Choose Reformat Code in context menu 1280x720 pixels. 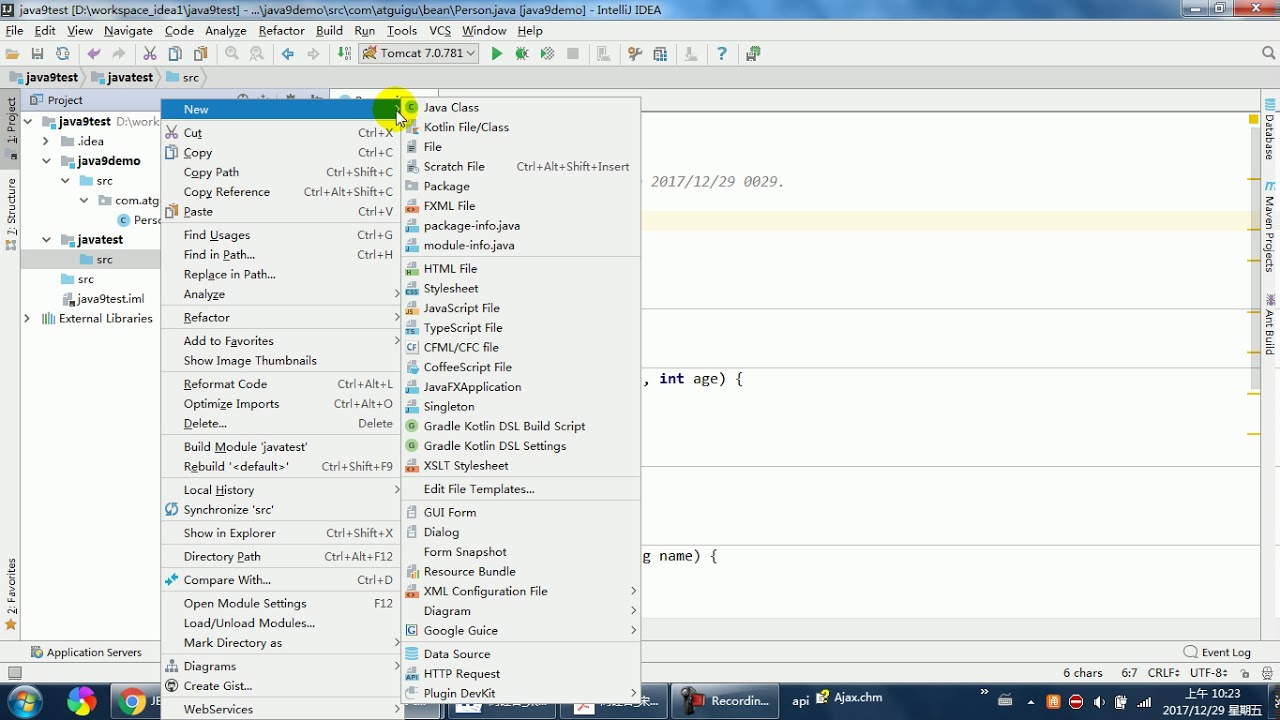(x=281, y=384)
